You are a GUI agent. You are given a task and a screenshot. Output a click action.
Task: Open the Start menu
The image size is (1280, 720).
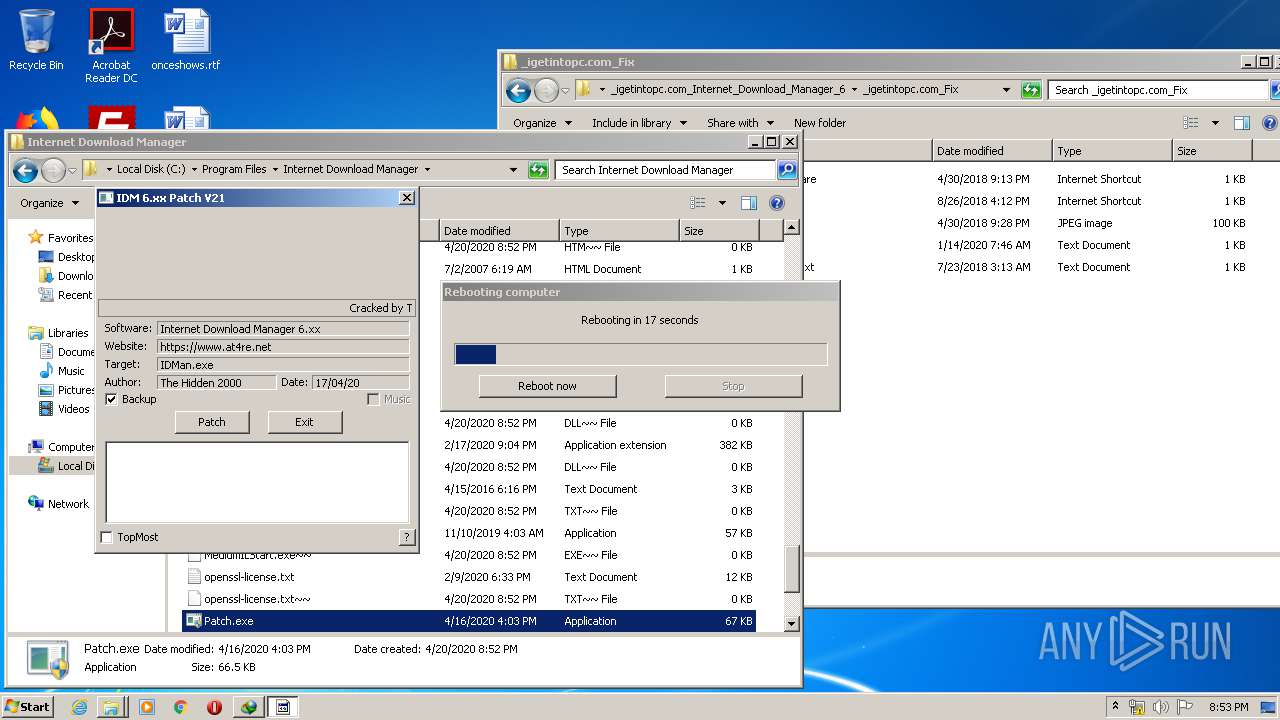coord(28,707)
